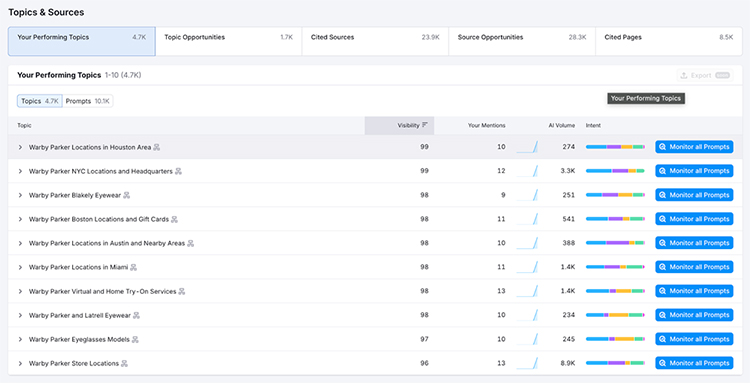750x384 pixels.
Task: Click visibility score 97
Action: (x=424, y=339)
